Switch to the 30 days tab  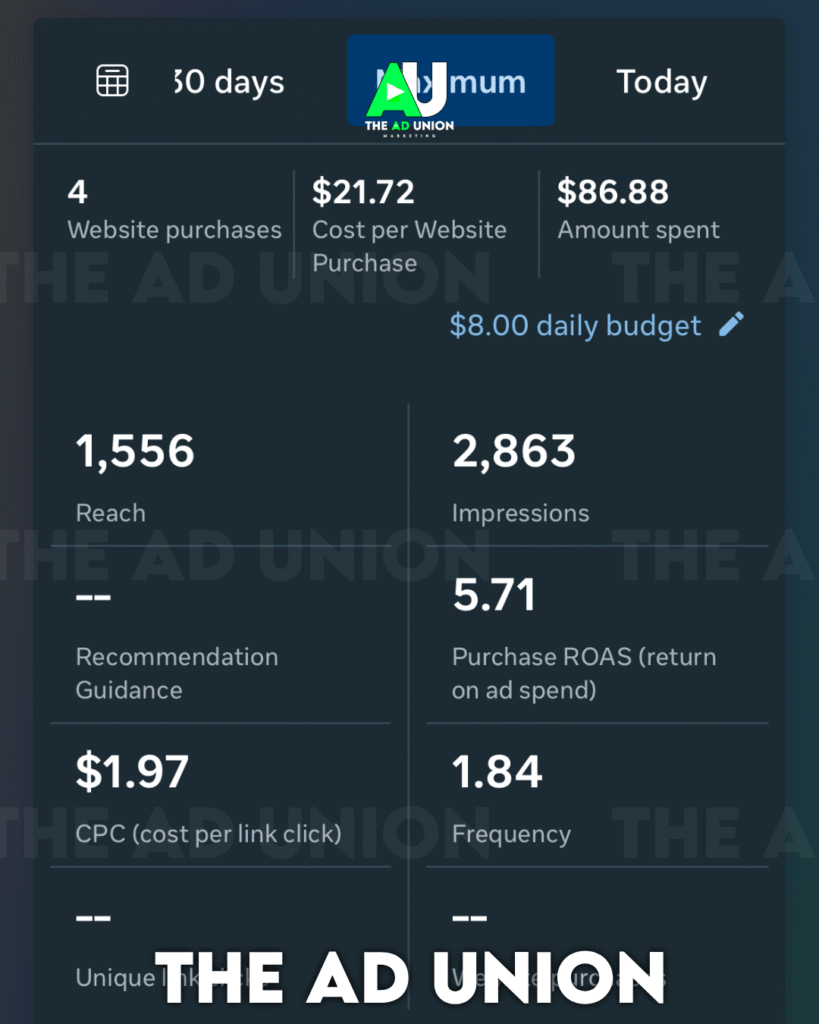(228, 82)
